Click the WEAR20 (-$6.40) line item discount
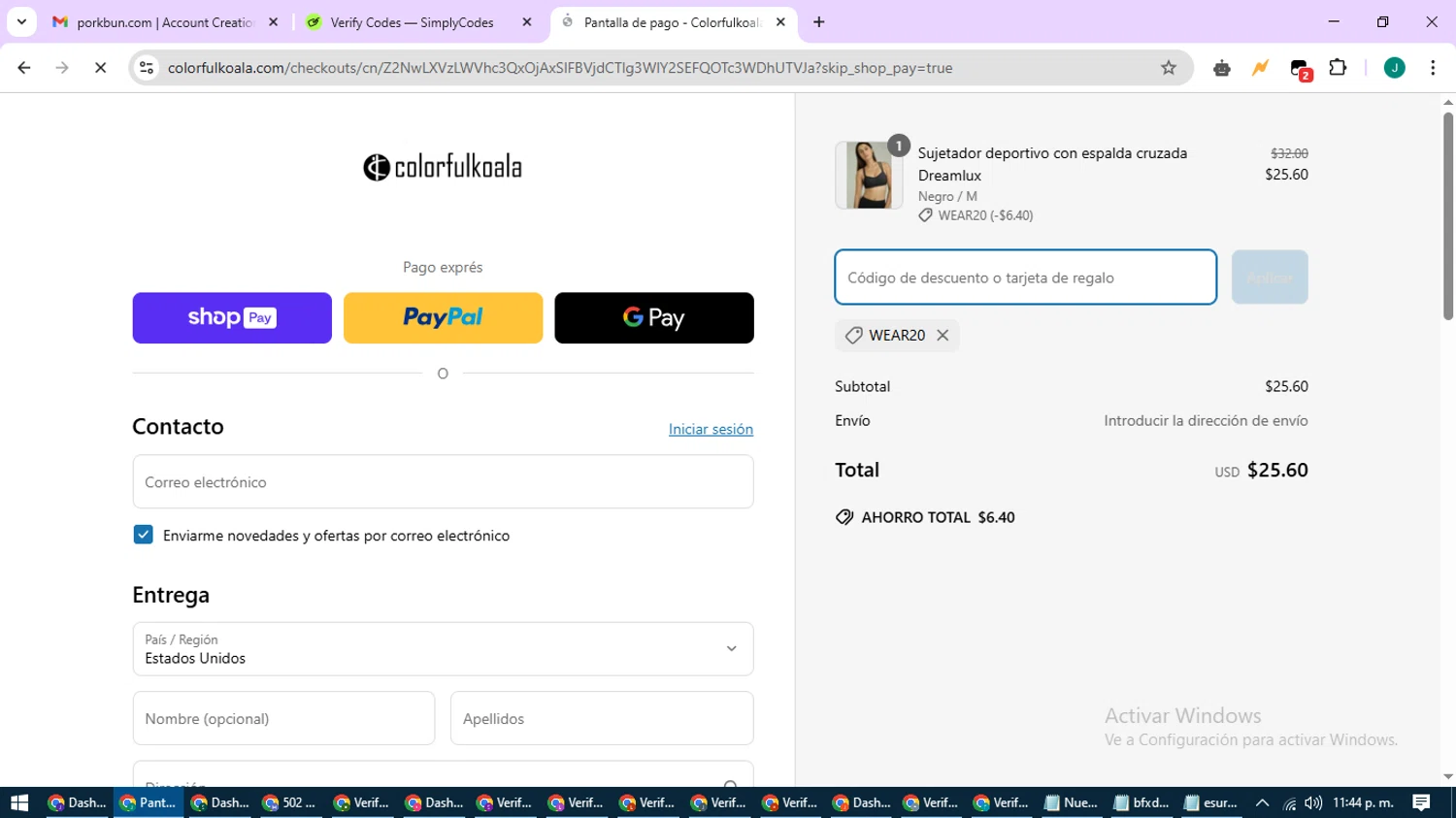Viewport: 1456px width, 818px height. pyautogui.click(x=976, y=215)
